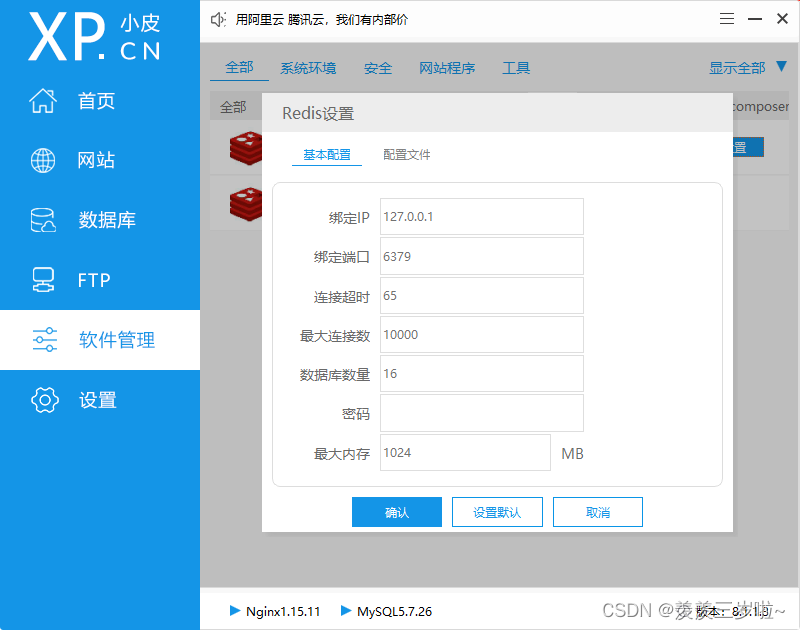This screenshot has height=630, width=800.
Task: Click the 取消 button
Action: point(597,512)
